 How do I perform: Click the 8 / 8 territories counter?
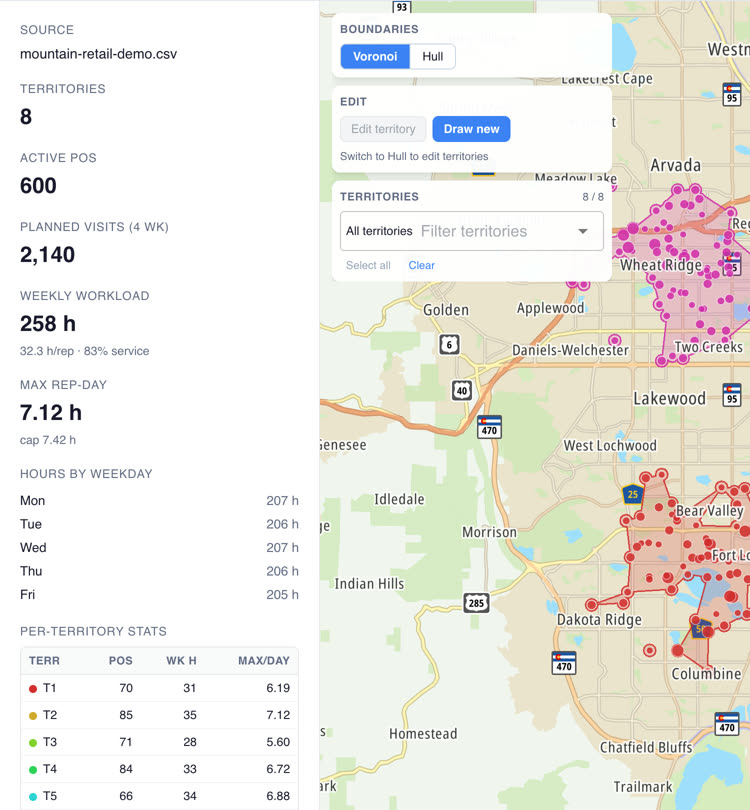point(593,197)
